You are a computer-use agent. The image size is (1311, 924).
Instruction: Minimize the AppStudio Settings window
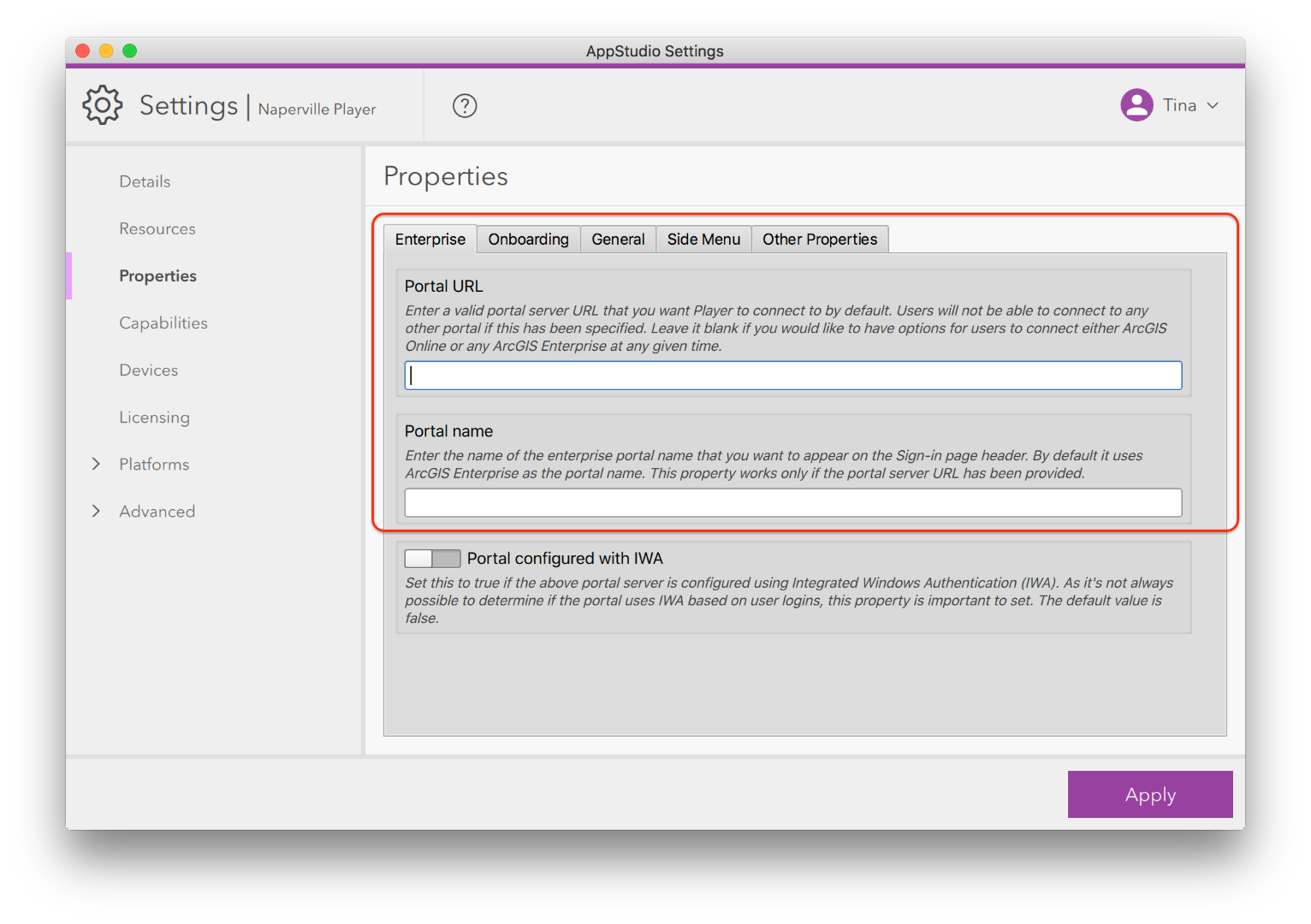point(106,50)
